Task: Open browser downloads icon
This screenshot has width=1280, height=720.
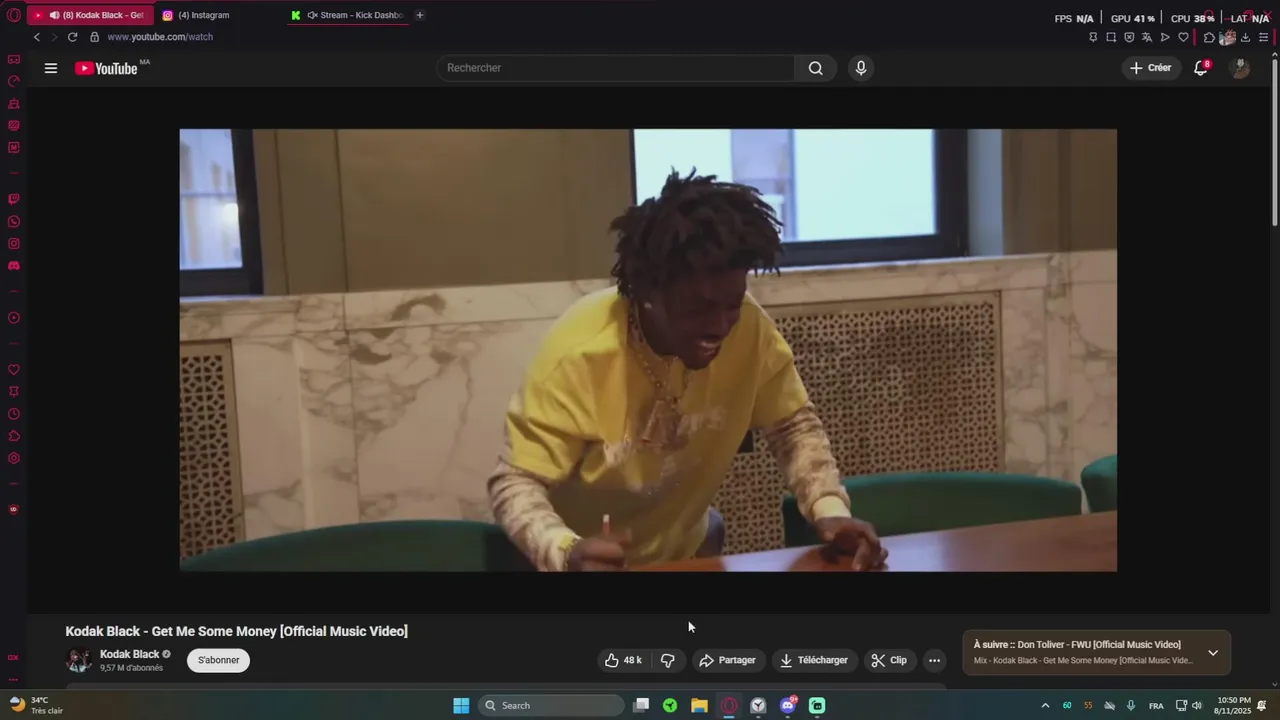Action: coord(1245,37)
